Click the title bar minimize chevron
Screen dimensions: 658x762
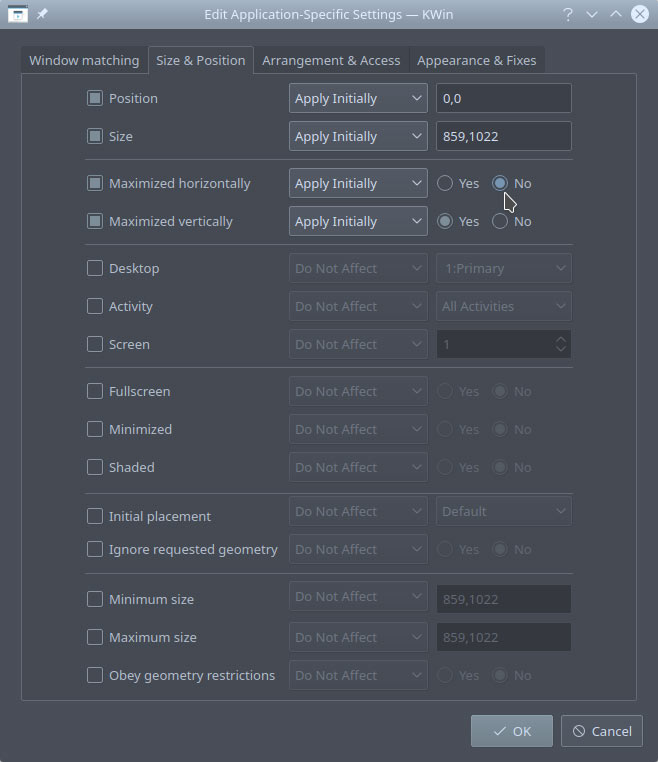coord(592,15)
